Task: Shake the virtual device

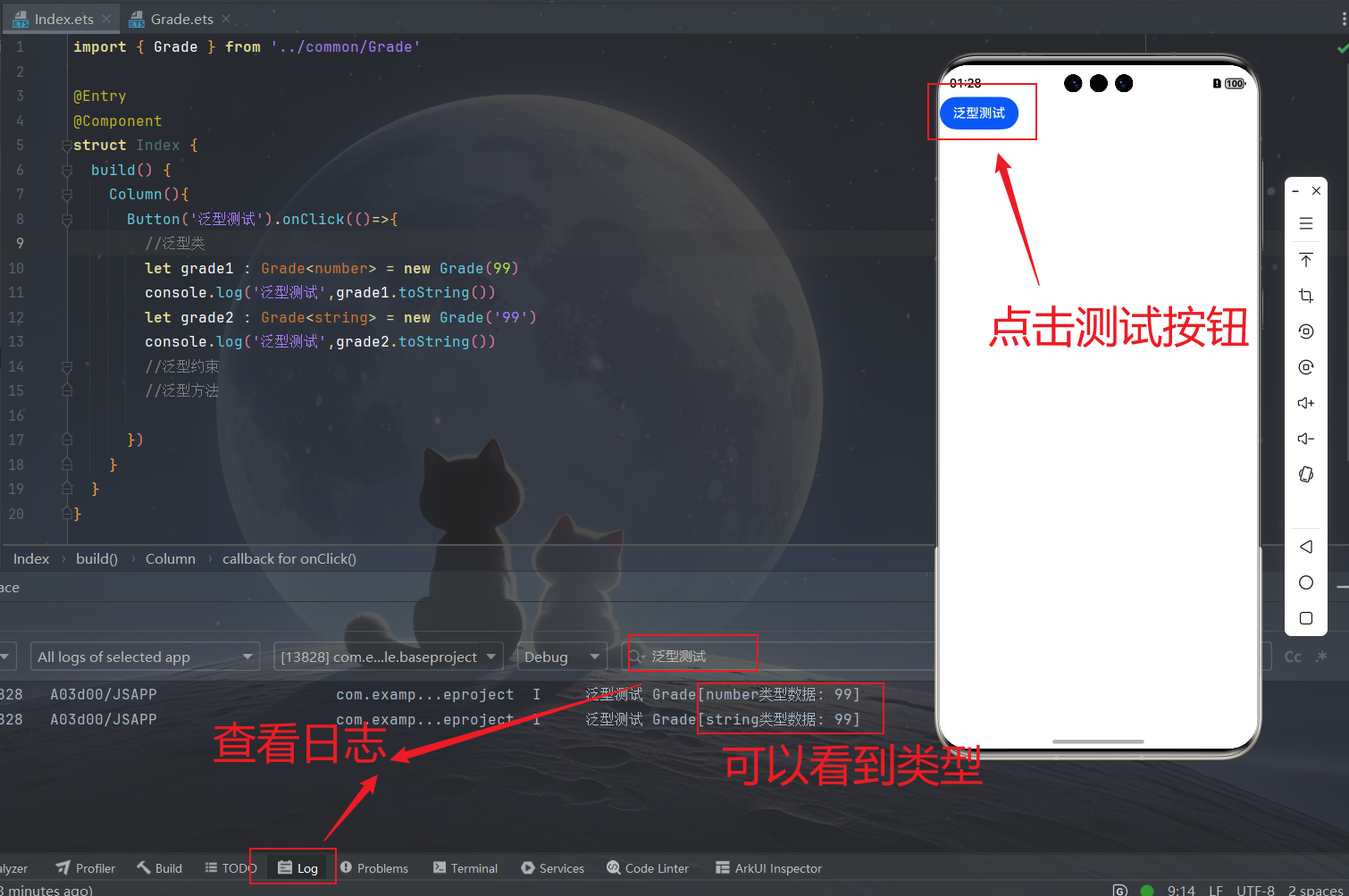Action: click(1306, 474)
